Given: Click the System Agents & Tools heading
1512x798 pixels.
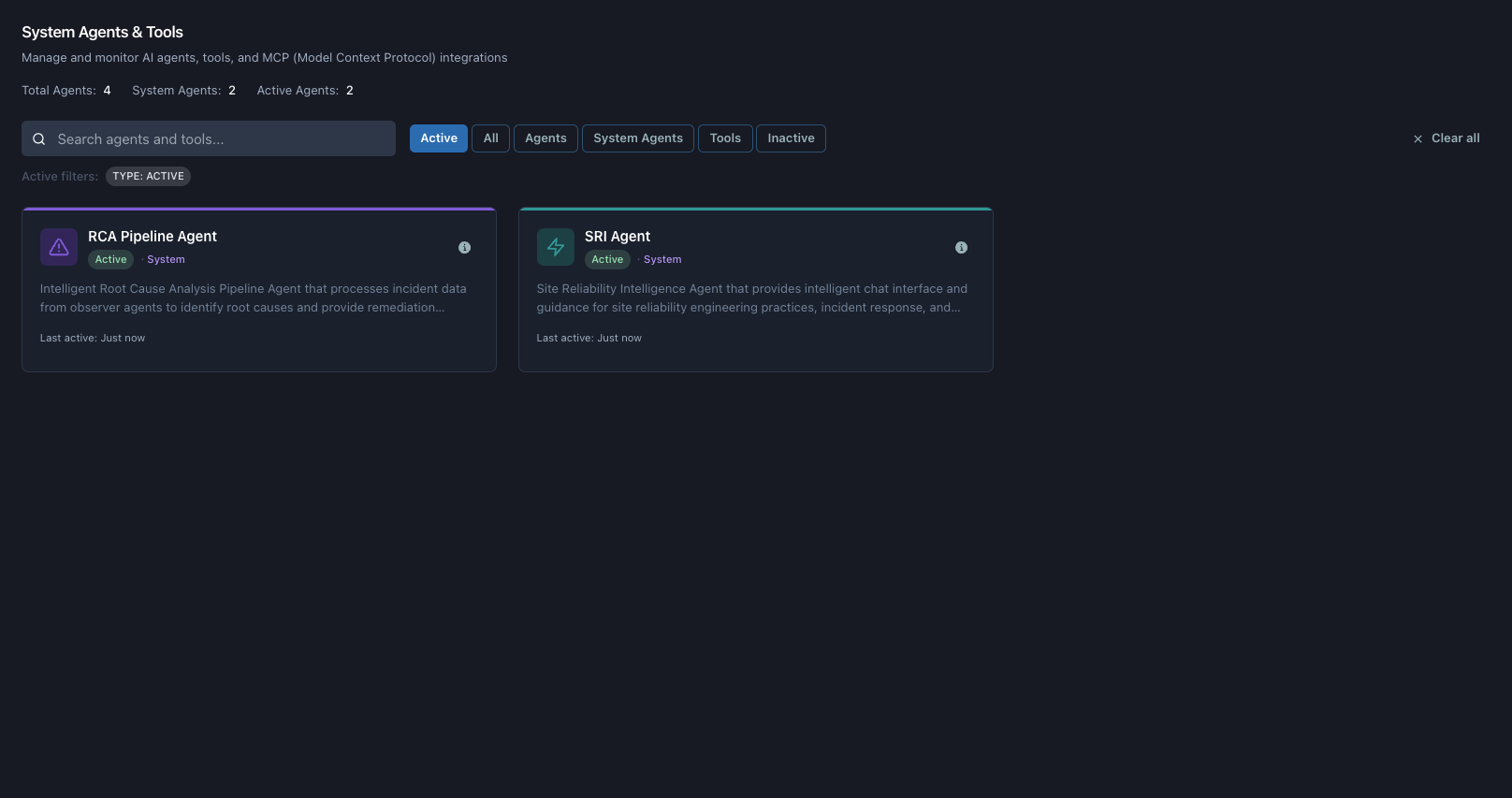Looking at the screenshot, I should coord(103,33).
